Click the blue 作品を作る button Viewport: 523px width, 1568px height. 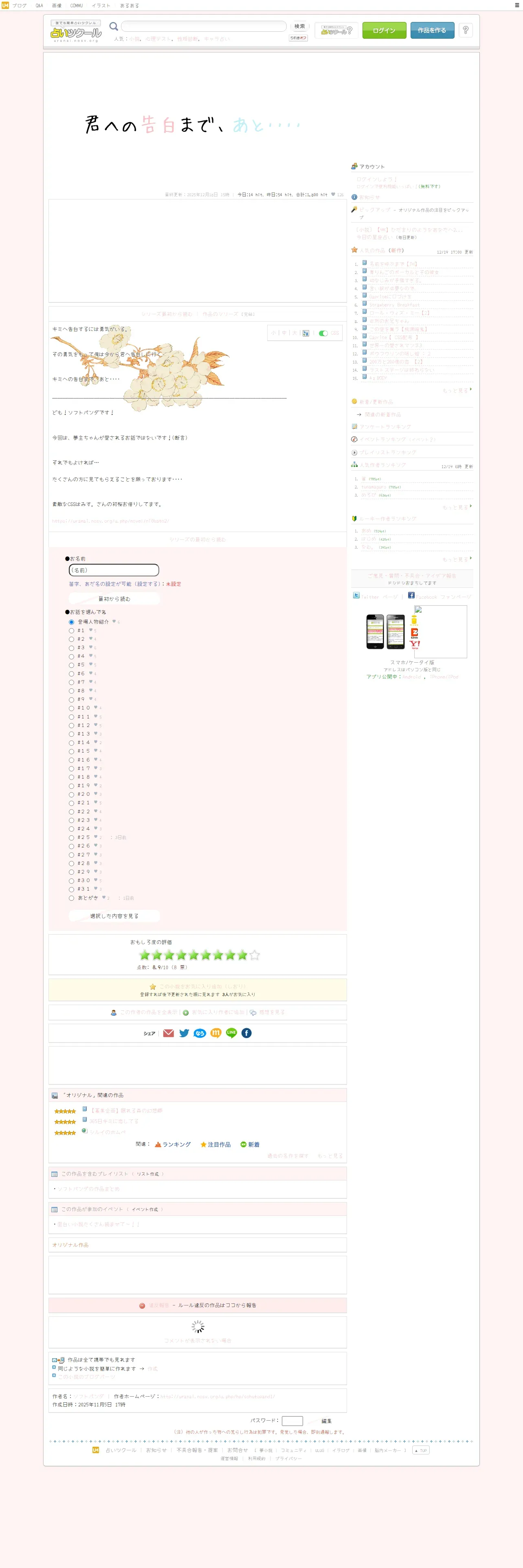coord(432,31)
